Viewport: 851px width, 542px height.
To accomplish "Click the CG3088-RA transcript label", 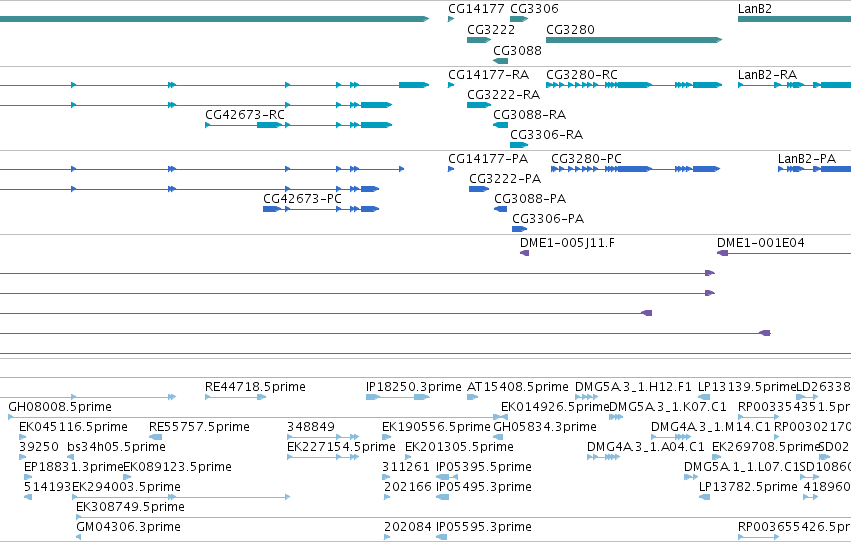I will pyautogui.click(x=530, y=114).
